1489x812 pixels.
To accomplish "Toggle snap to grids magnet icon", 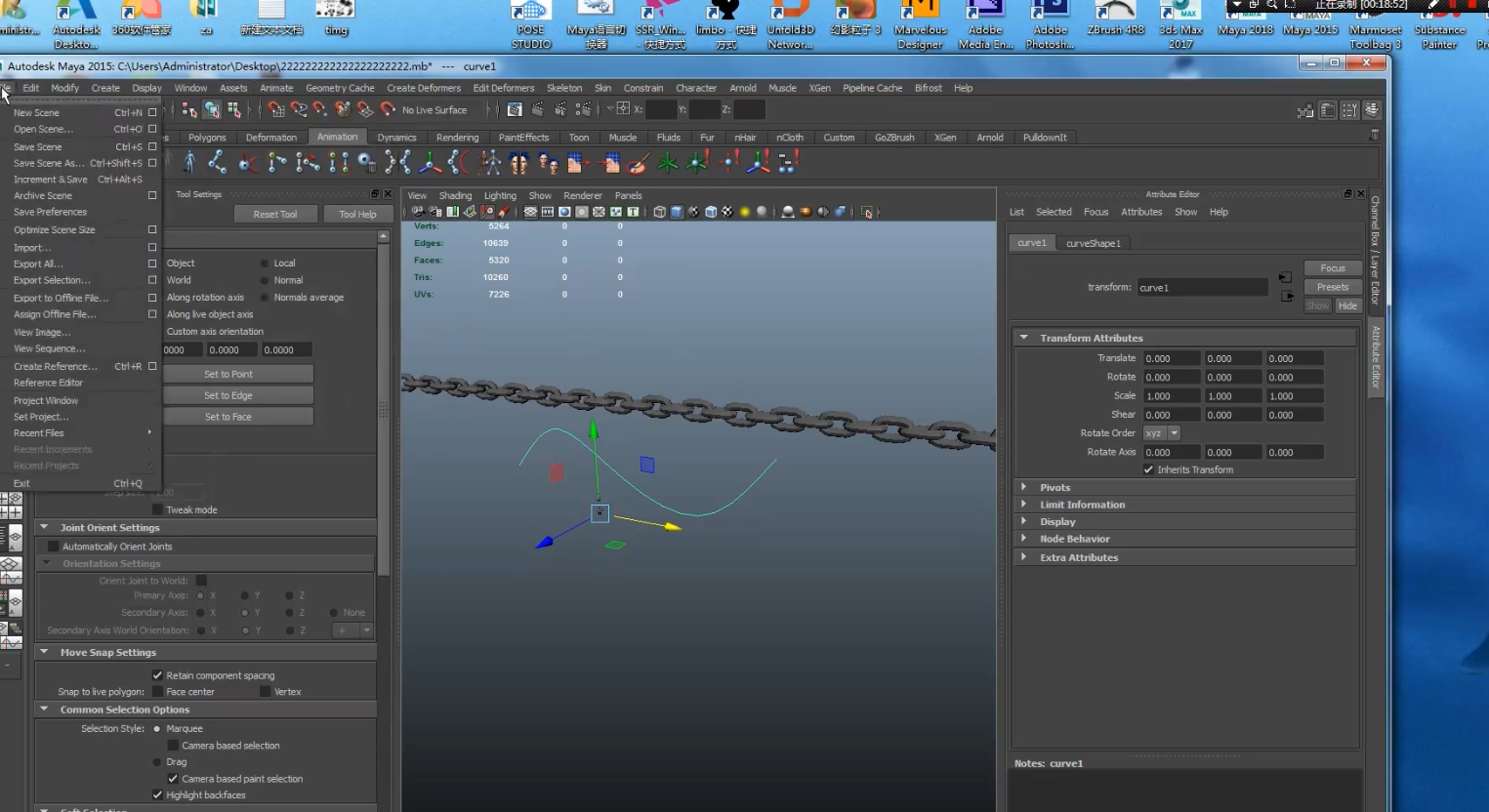I will 276,109.
